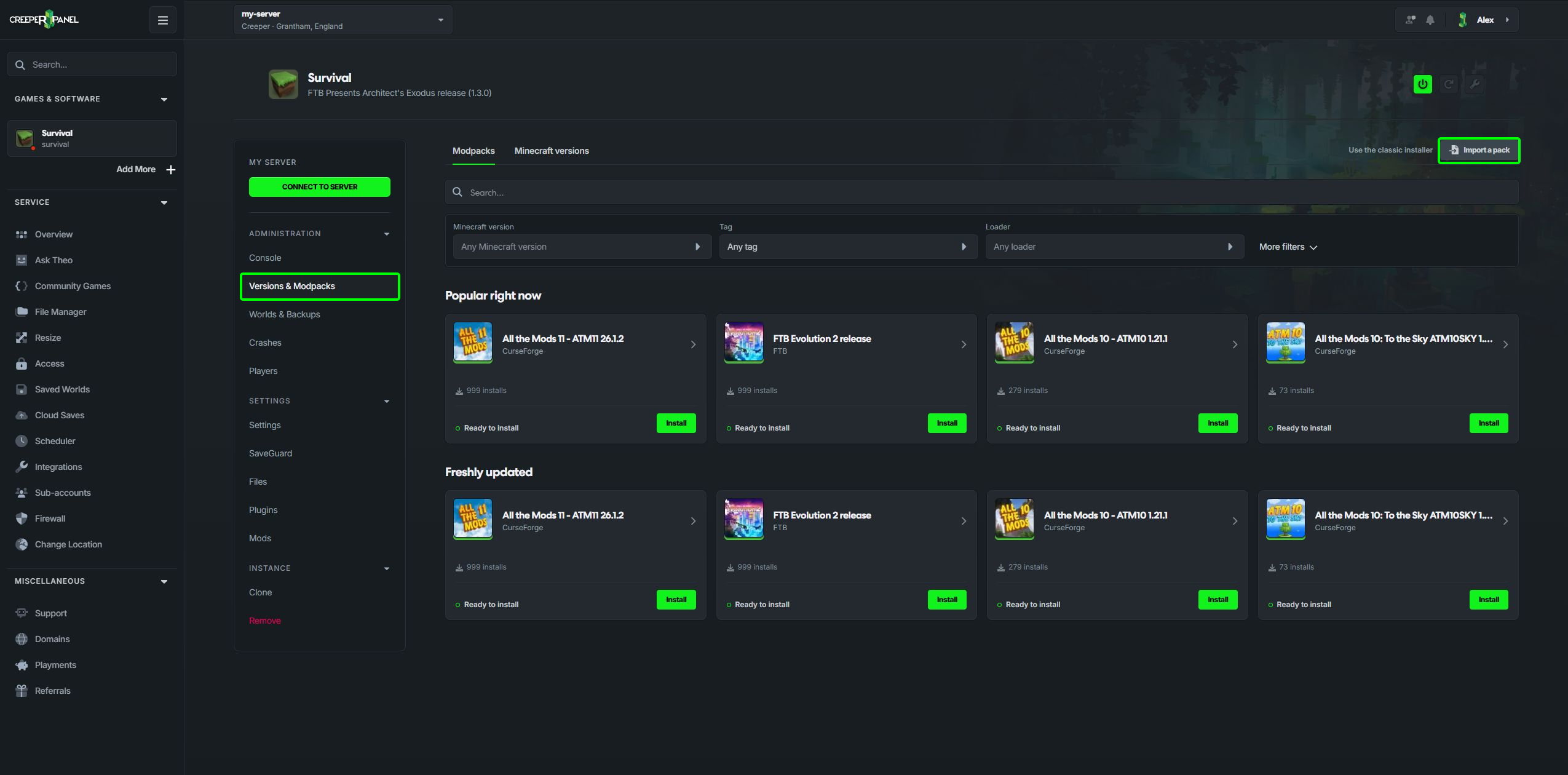Open Support page
The image size is (1568, 775).
pyautogui.click(x=50, y=613)
